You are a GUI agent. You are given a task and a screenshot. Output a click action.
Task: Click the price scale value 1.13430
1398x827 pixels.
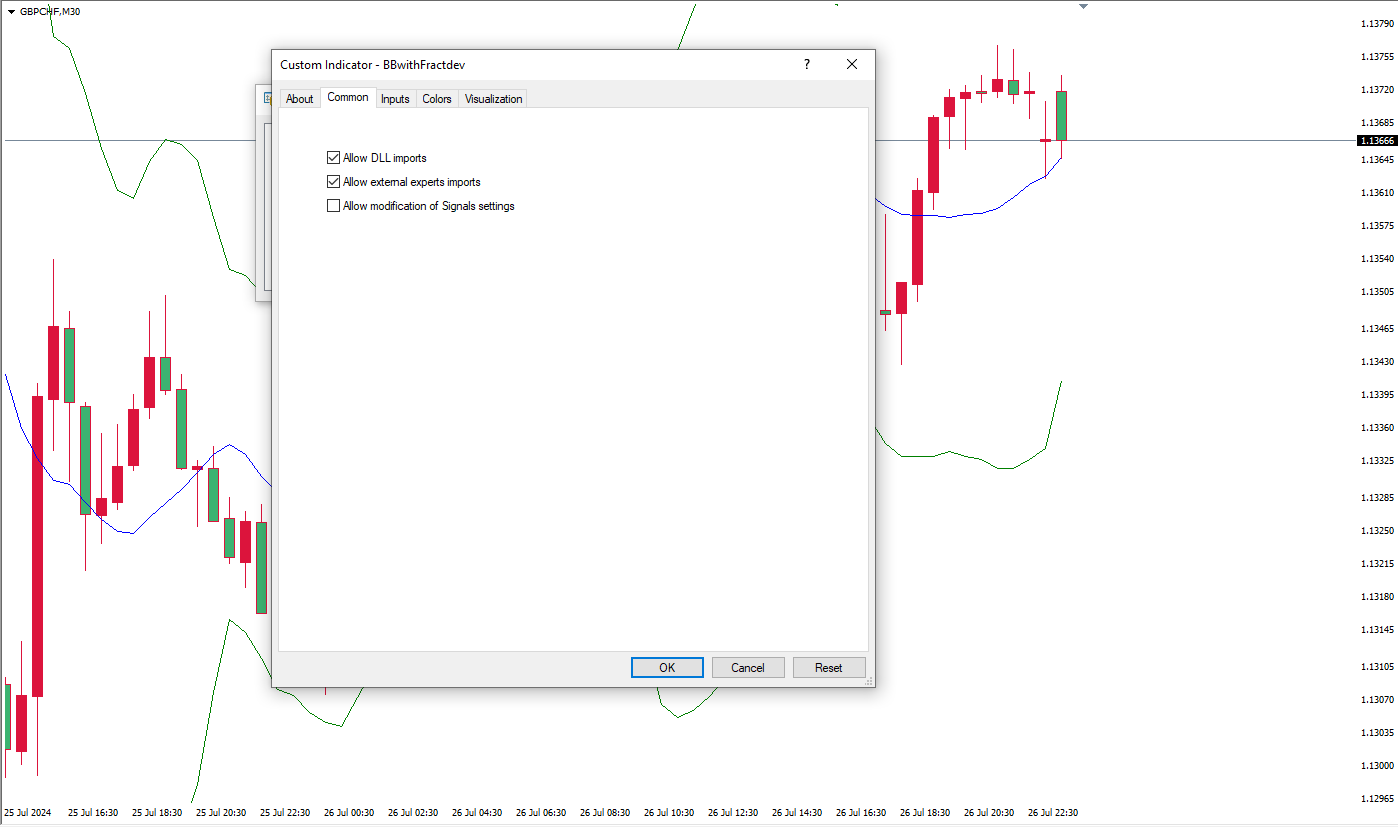pos(1378,361)
